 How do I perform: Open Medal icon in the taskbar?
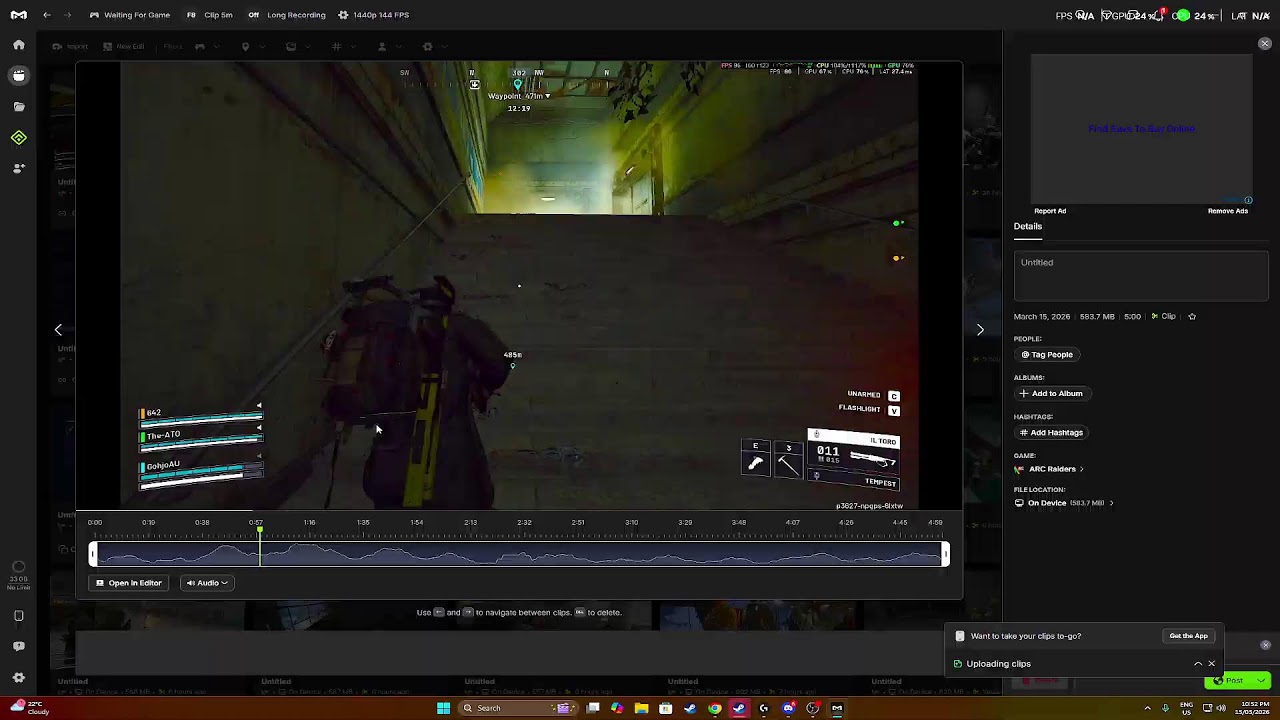coord(837,708)
